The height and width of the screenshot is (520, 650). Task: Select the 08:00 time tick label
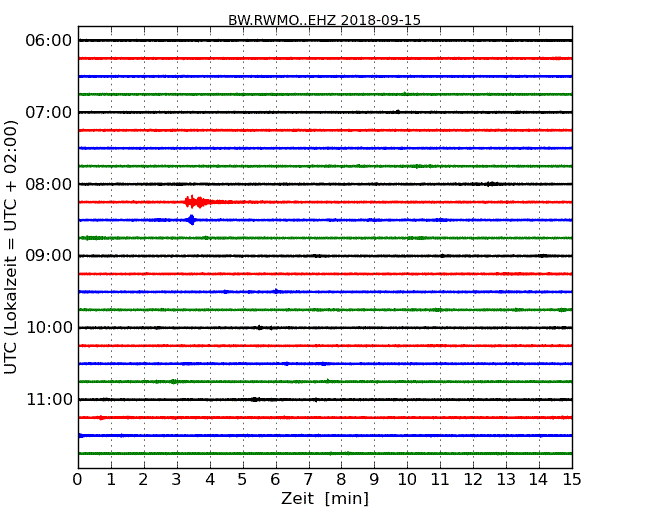pyautogui.click(x=49, y=184)
